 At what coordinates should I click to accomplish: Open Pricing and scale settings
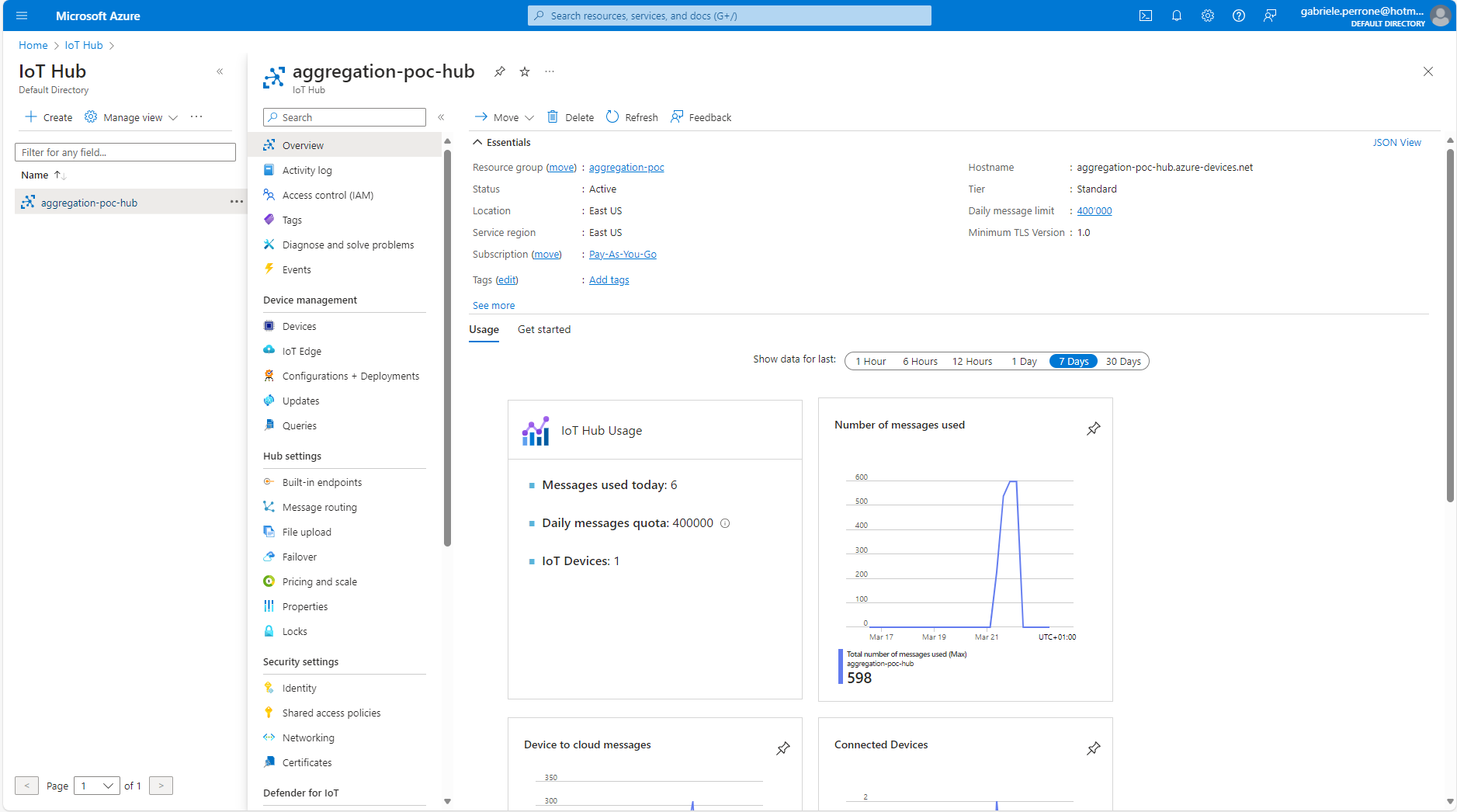[319, 581]
